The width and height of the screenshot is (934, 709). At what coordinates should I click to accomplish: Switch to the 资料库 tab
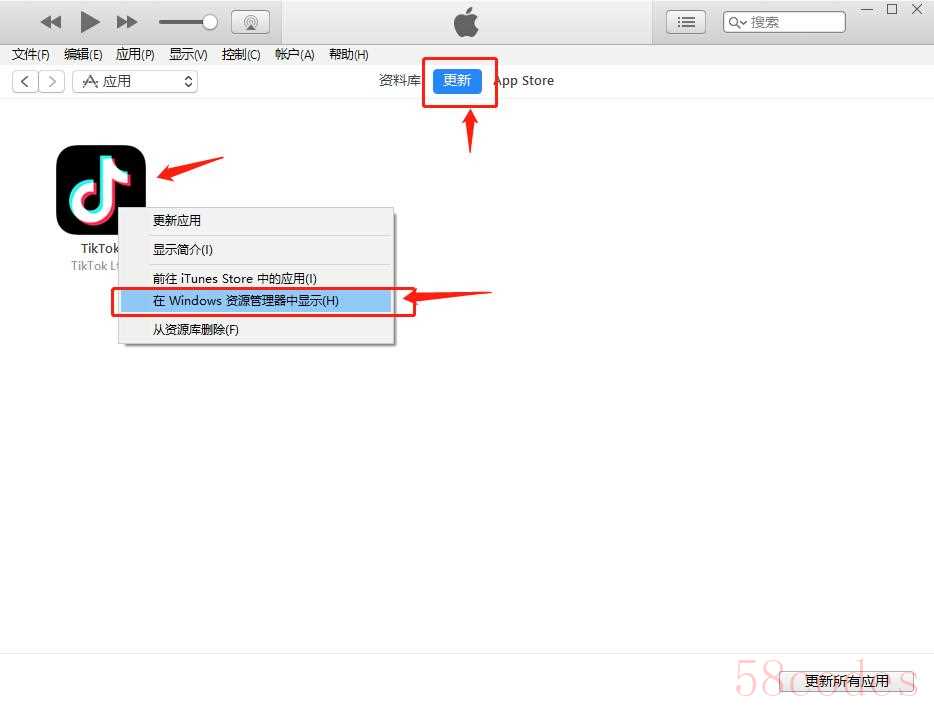tap(399, 81)
